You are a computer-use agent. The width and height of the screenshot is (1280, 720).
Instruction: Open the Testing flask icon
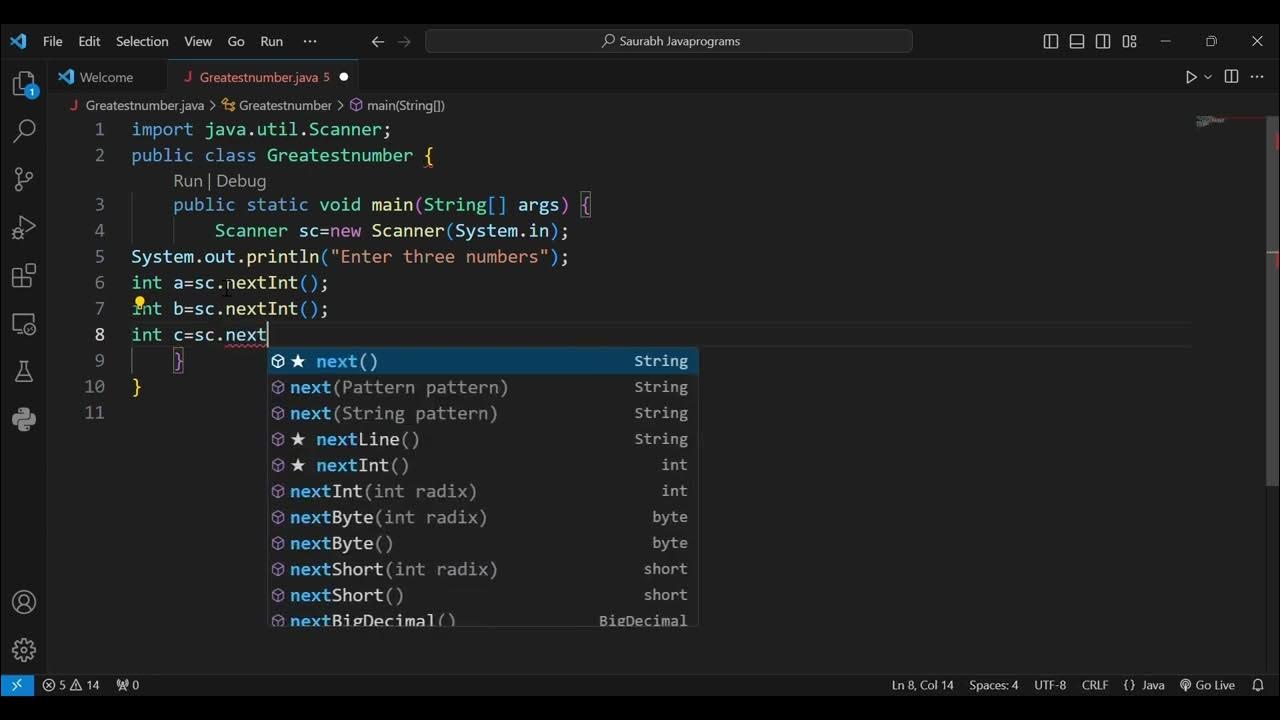click(24, 373)
